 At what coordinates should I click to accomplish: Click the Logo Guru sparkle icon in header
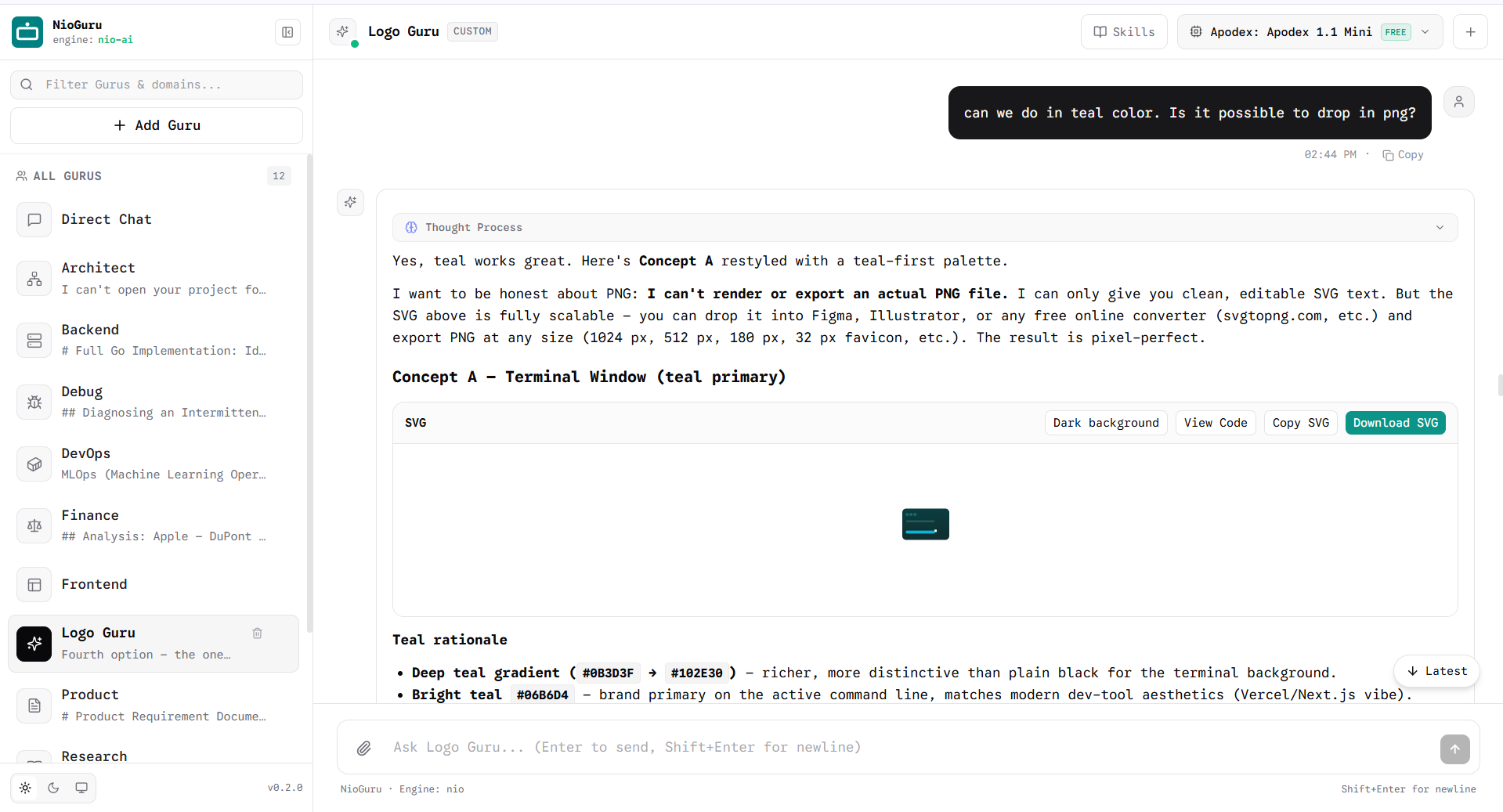[342, 31]
